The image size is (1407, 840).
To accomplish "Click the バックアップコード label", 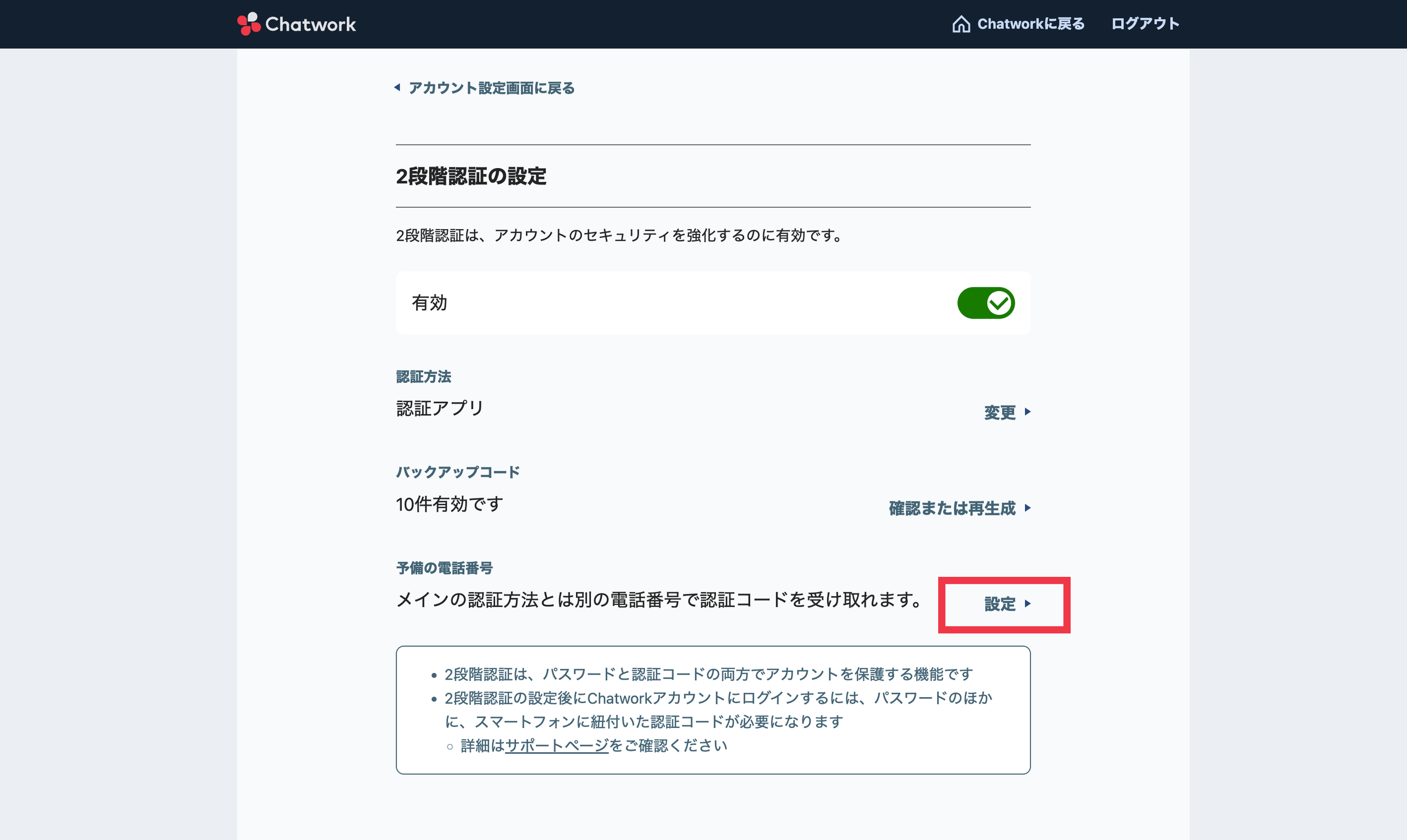I will (x=457, y=472).
